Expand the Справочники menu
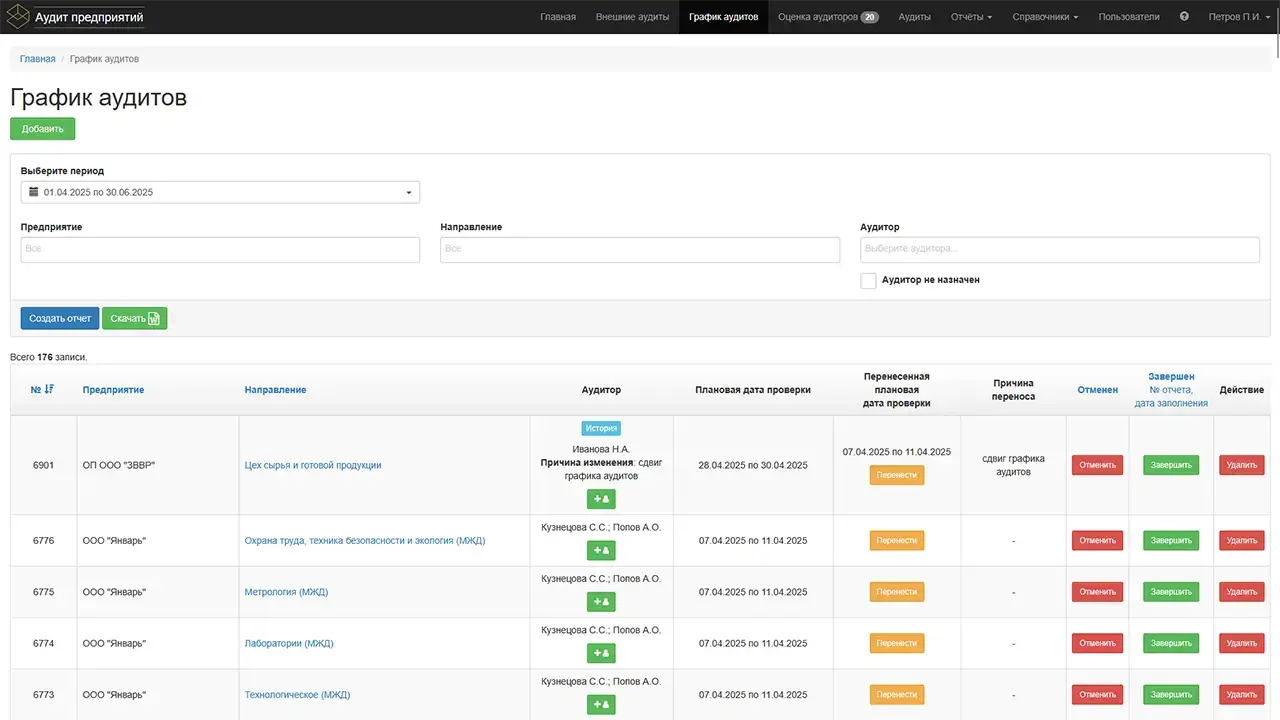The image size is (1280, 720). pyautogui.click(x=1045, y=17)
